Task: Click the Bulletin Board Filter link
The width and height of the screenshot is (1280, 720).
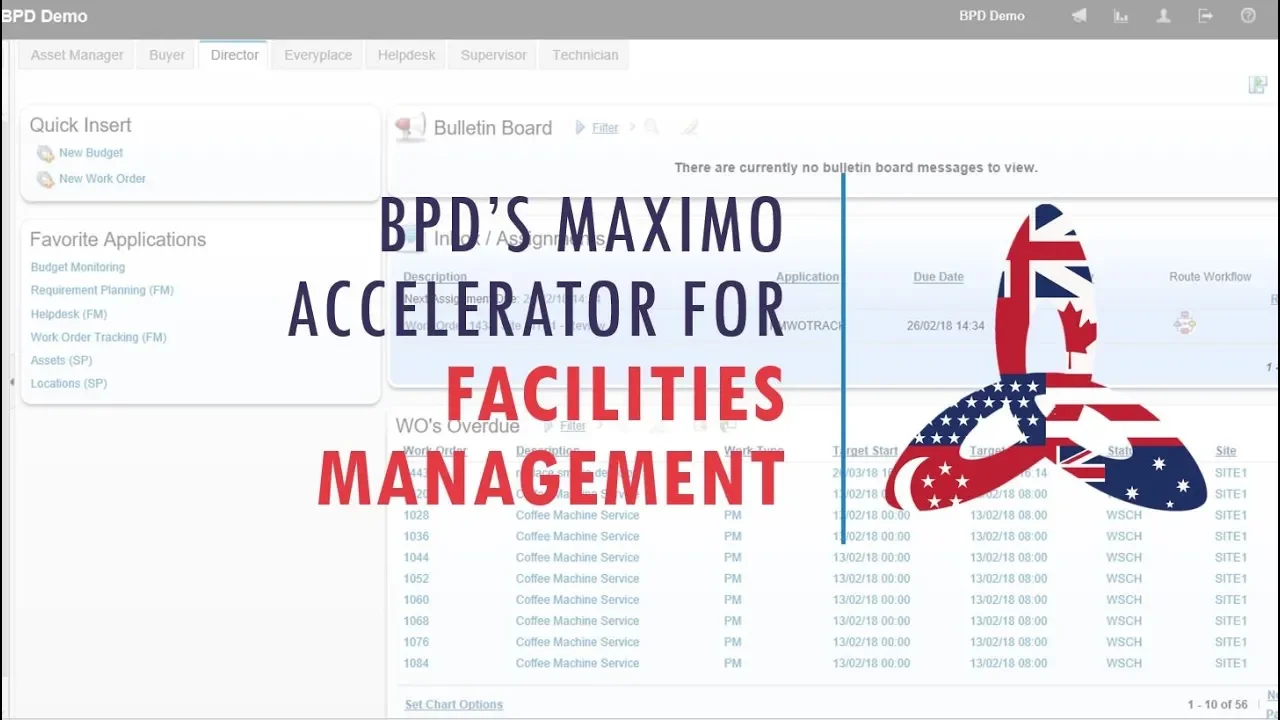Action: [x=605, y=128]
